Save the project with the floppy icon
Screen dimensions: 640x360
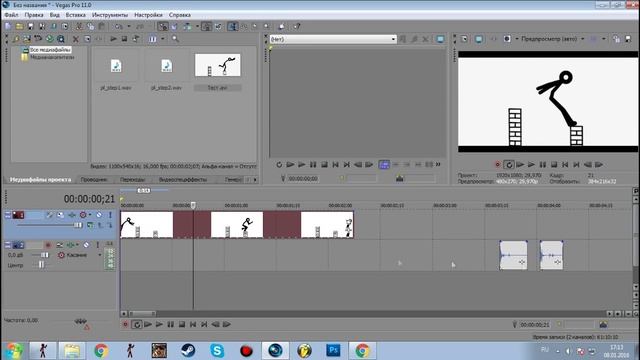click(x=31, y=27)
